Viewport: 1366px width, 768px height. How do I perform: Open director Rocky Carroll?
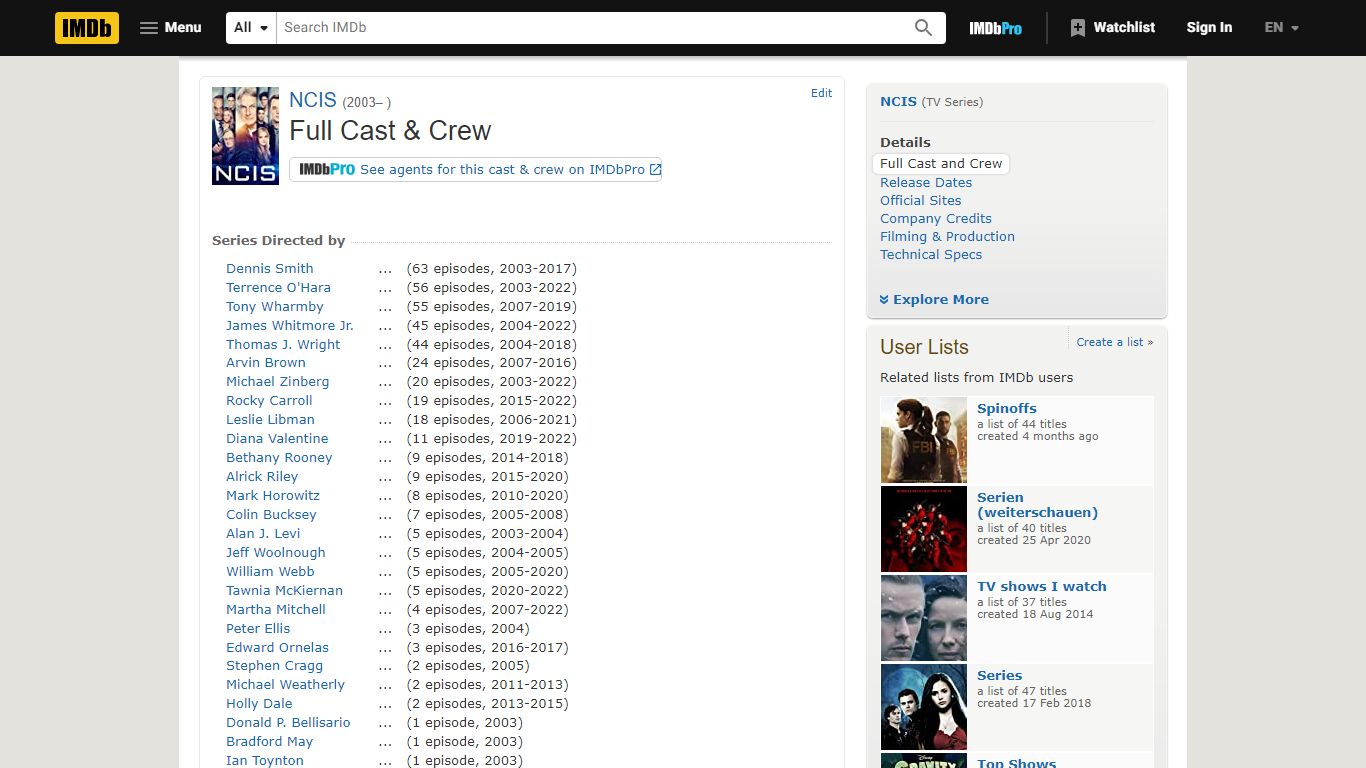[x=269, y=400]
